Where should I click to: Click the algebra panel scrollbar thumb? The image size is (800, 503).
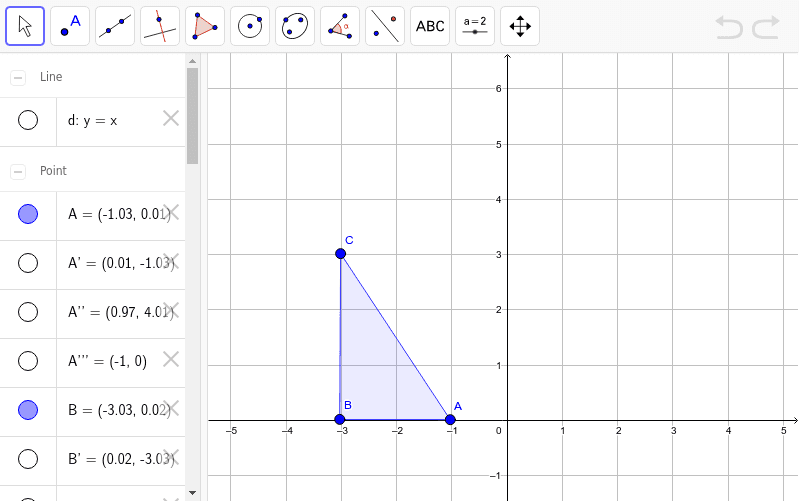coord(192,116)
